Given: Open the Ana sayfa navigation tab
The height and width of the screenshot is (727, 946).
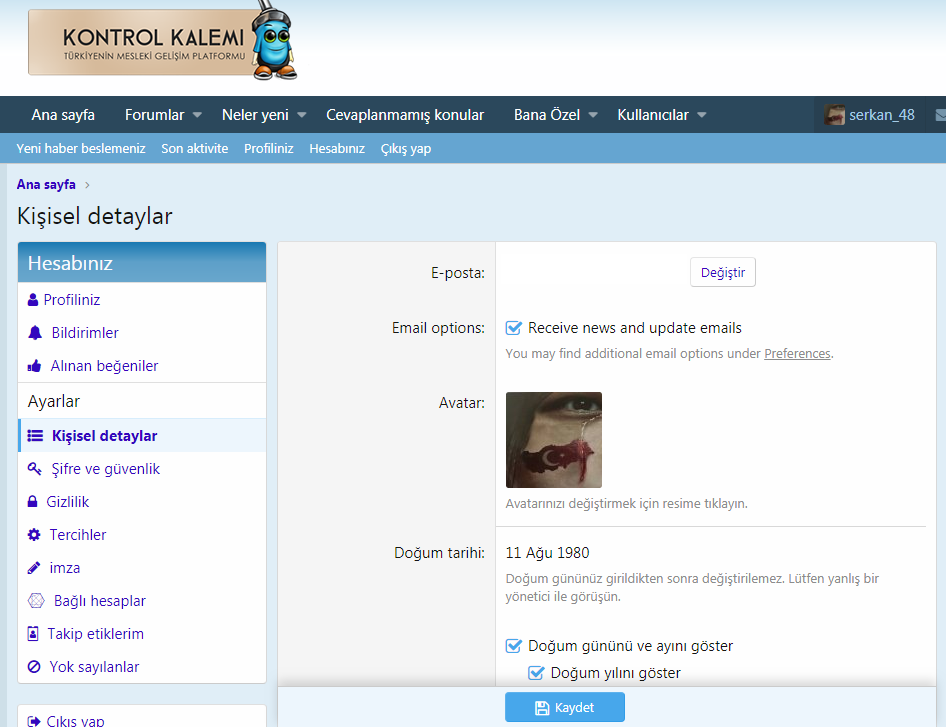Looking at the screenshot, I should (x=63, y=115).
